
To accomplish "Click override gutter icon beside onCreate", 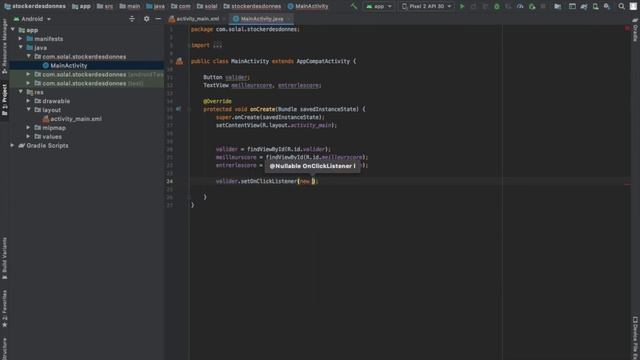I will [x=178, y=109].
